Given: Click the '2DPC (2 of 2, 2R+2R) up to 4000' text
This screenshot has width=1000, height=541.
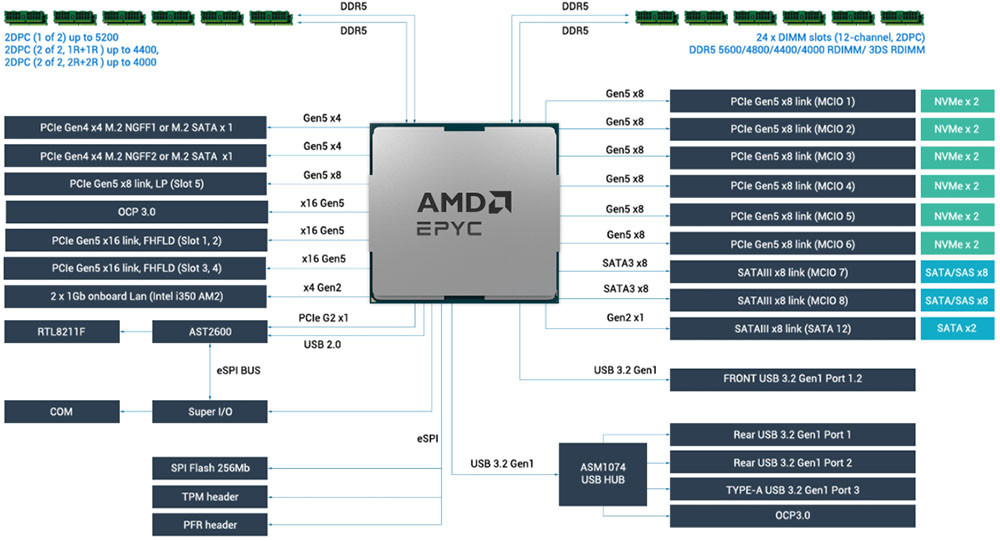Looking at the screenshot, I should coord(80,63).
